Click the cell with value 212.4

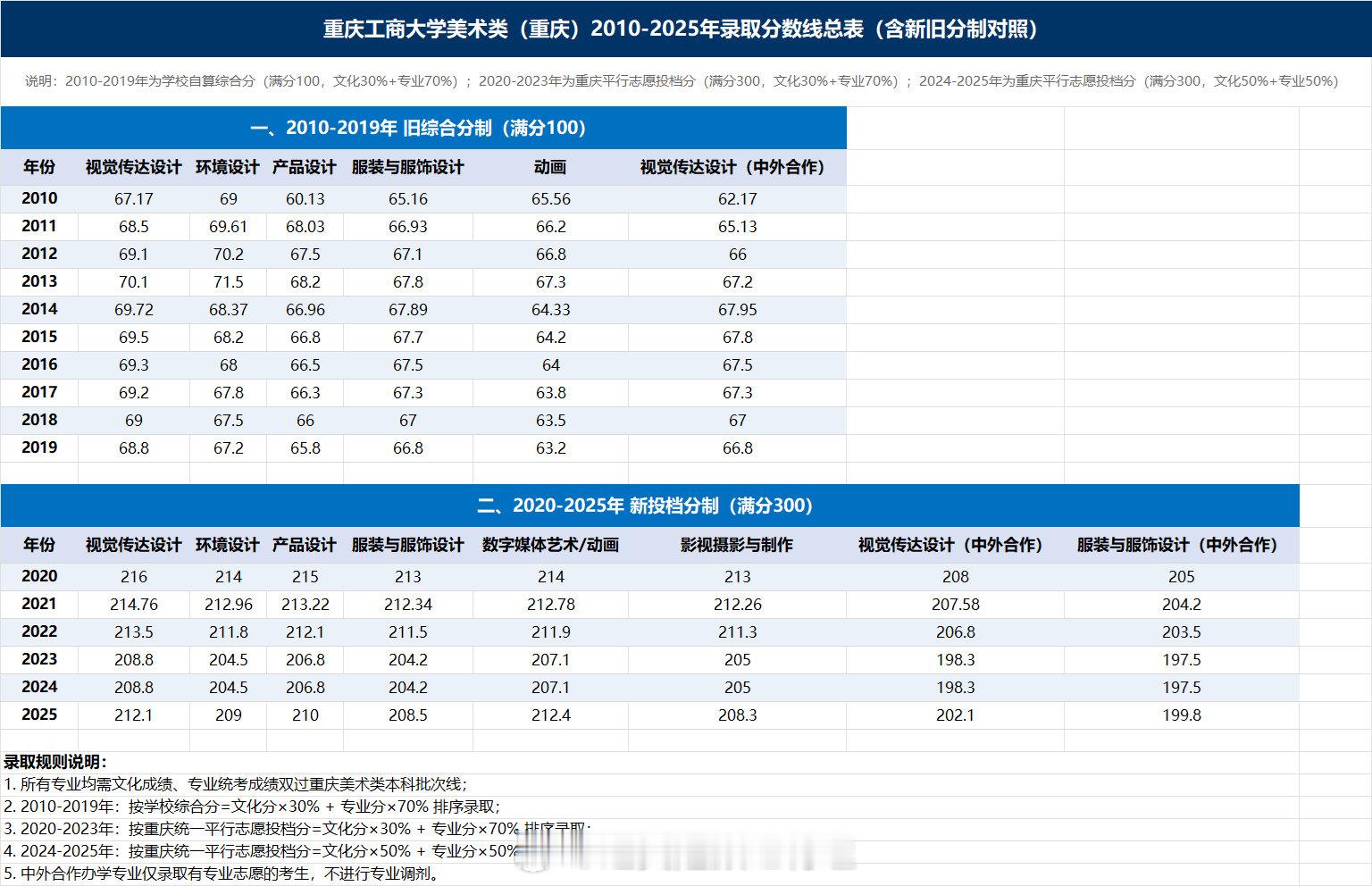click(x=551, y=715)
